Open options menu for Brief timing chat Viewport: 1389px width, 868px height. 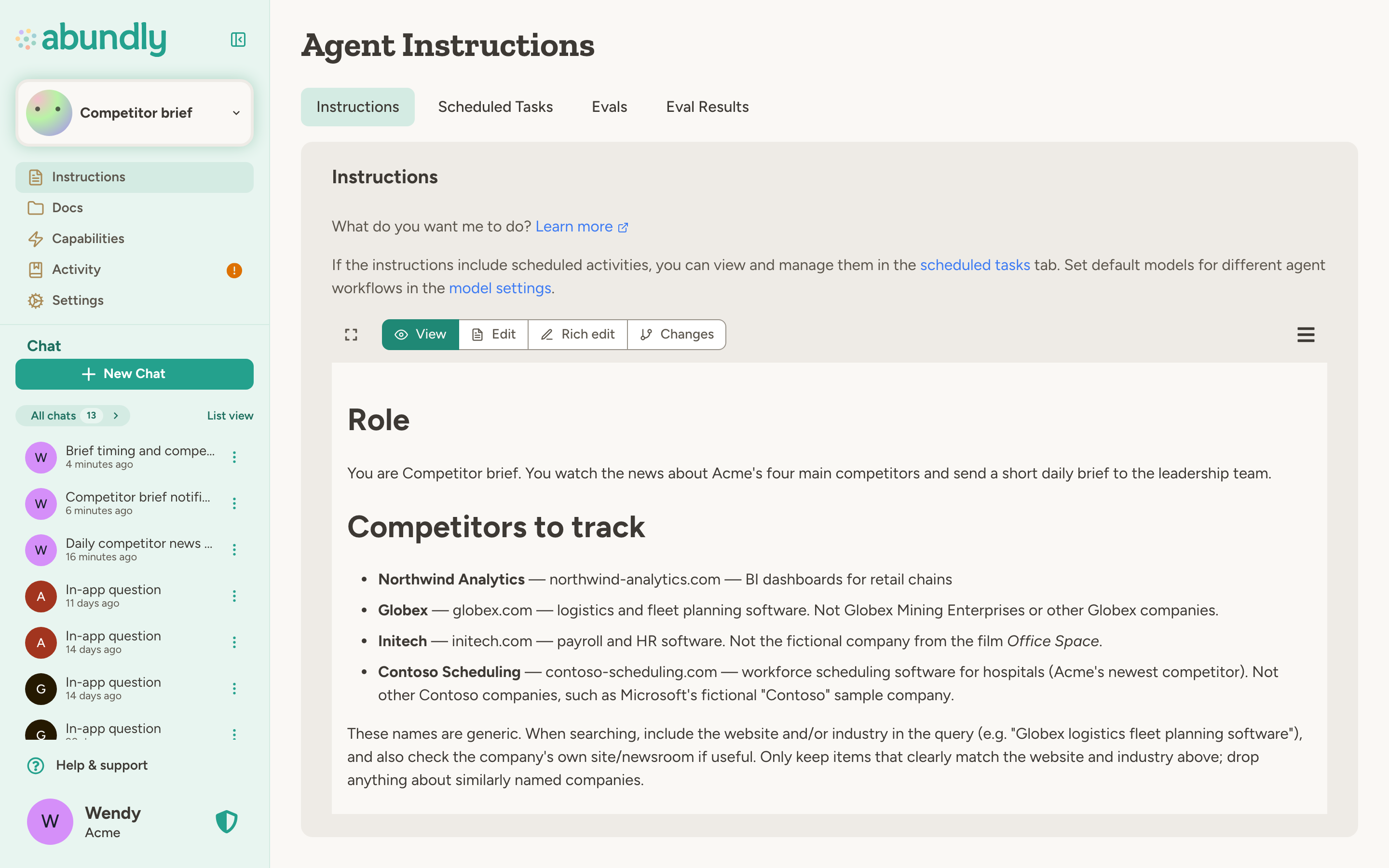click(x=234, y=457)
